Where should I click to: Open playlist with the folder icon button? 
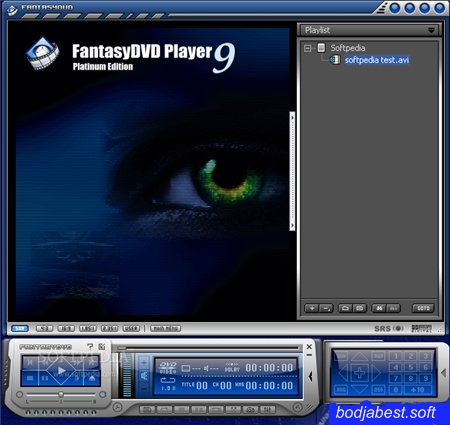click(x=345, y=308)
